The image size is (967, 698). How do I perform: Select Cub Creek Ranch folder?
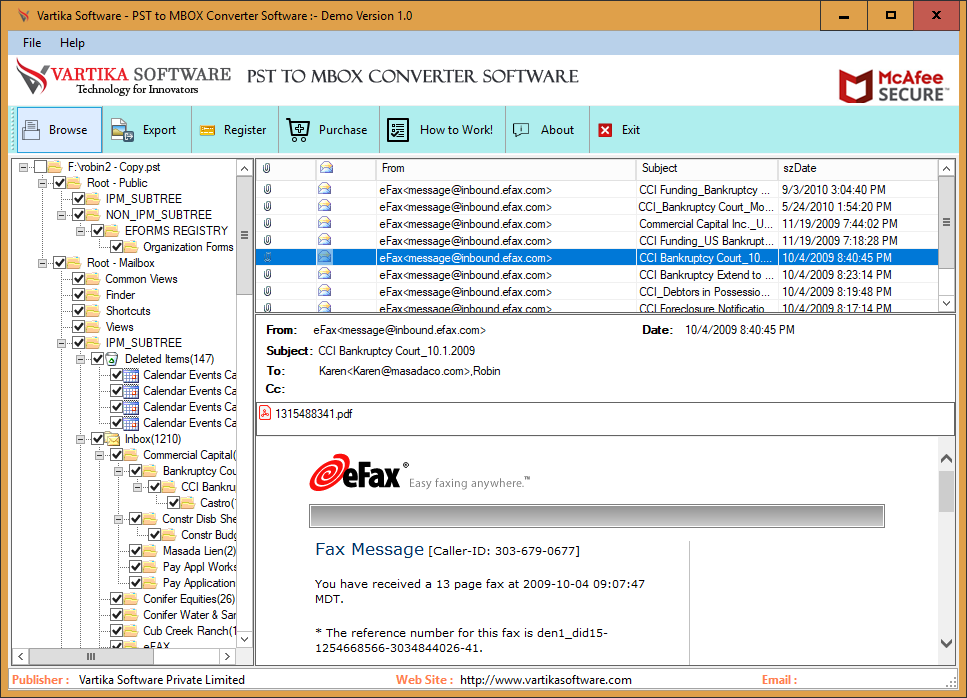[189, 631]
